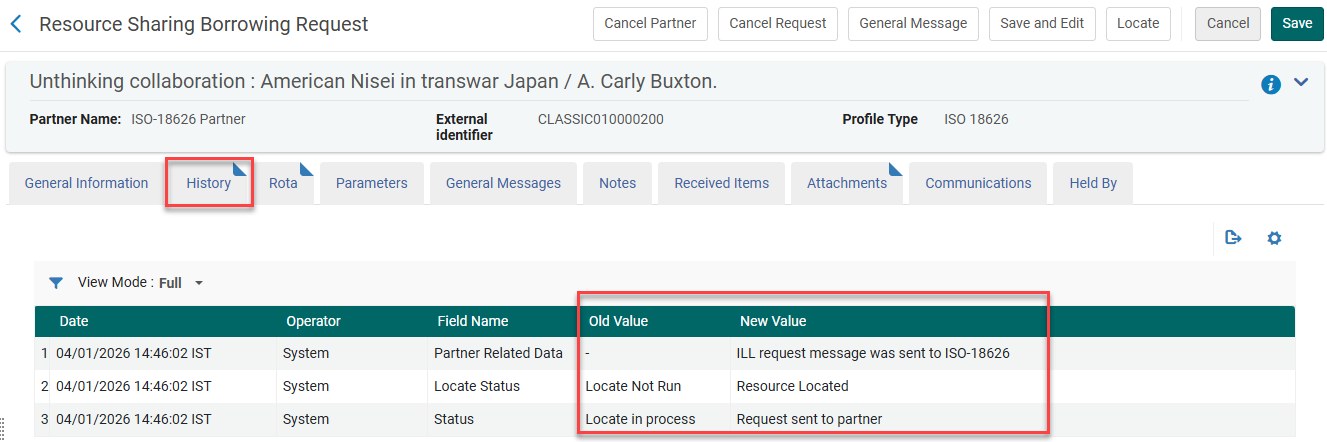Click System operator in Partner Related Data row
Viewport: 1327px width, 442px height.
pos(306,353)
